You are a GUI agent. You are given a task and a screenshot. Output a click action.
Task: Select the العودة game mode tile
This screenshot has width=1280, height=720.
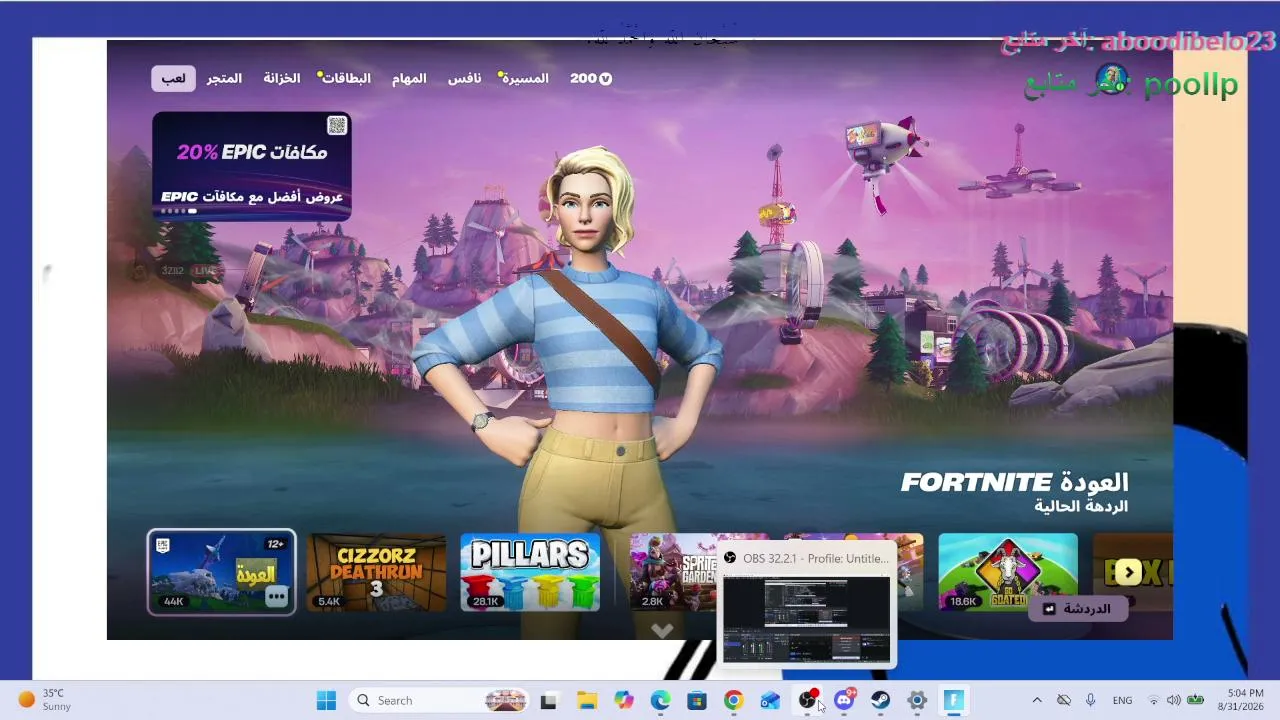pyautogui.click(x=221, y=572)
